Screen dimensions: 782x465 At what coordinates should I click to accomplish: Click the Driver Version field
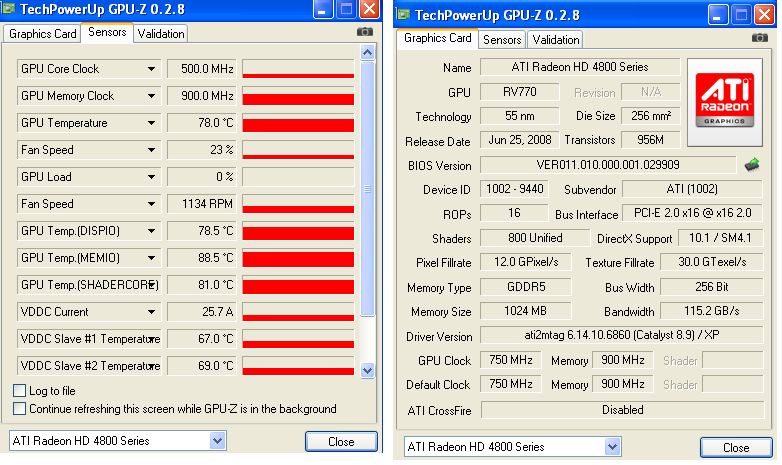(x=621, y=335)
